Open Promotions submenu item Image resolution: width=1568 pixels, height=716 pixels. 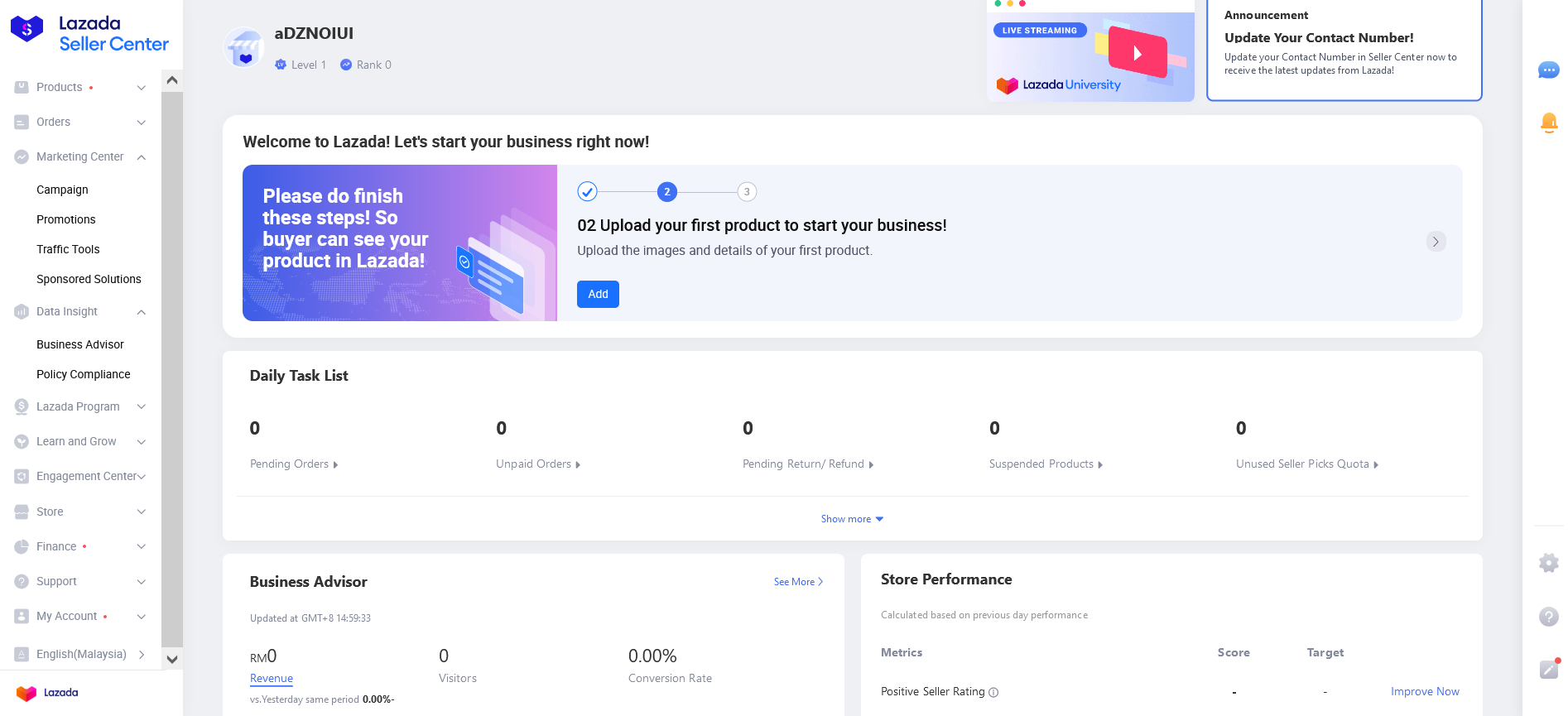[66, 219]
